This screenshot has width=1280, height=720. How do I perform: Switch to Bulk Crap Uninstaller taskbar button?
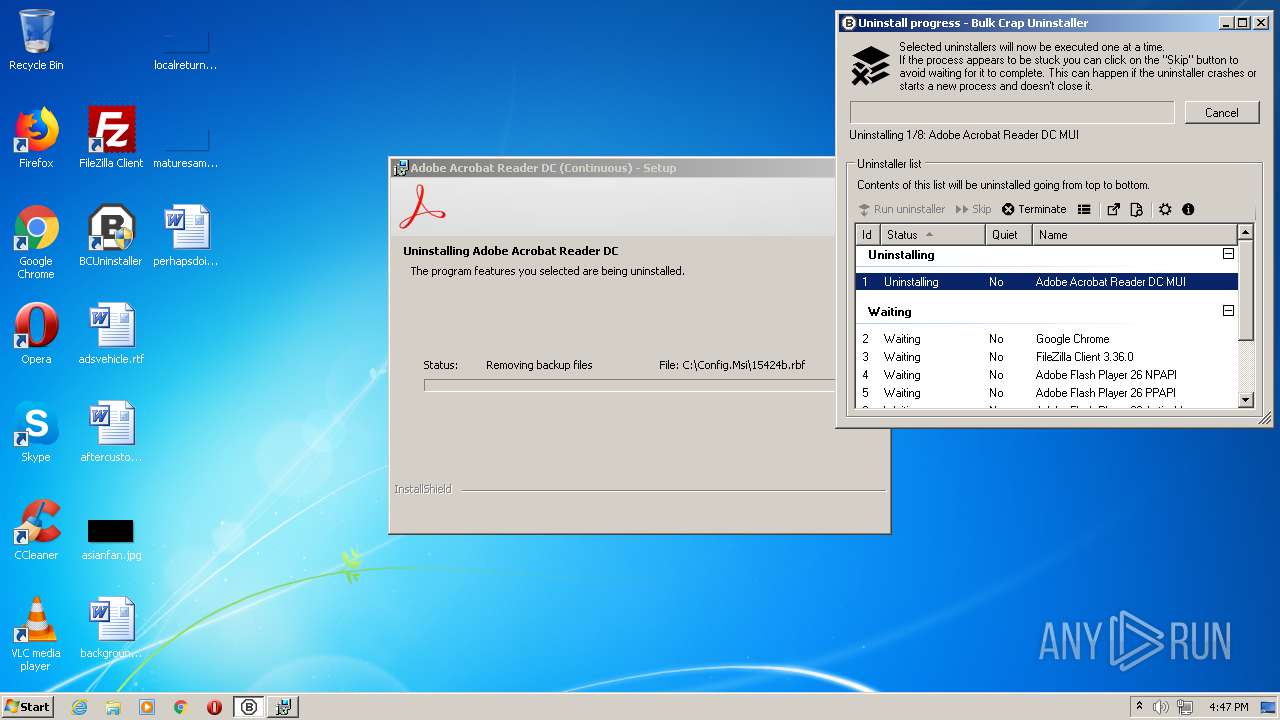coord(249,707)
